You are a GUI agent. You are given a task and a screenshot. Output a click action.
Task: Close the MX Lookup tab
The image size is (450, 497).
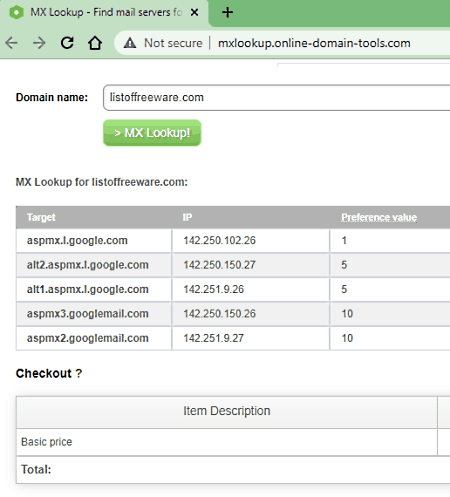tap(194, 13)
